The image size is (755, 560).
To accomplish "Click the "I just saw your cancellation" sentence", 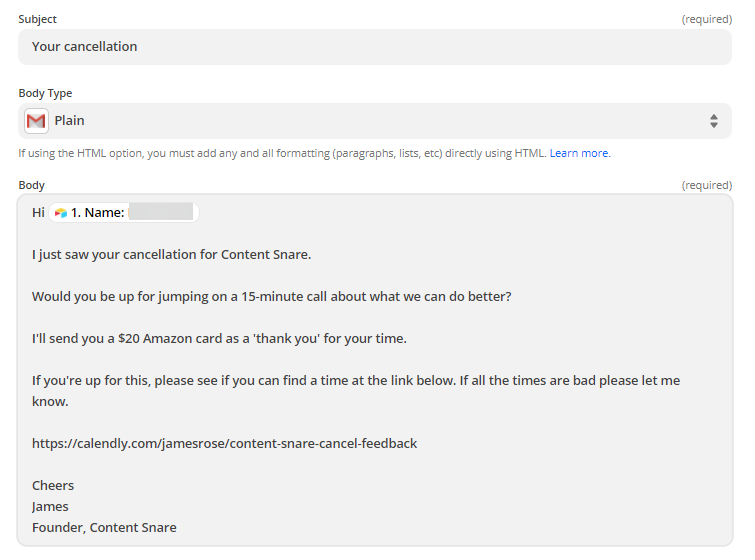I will [171, 255].
